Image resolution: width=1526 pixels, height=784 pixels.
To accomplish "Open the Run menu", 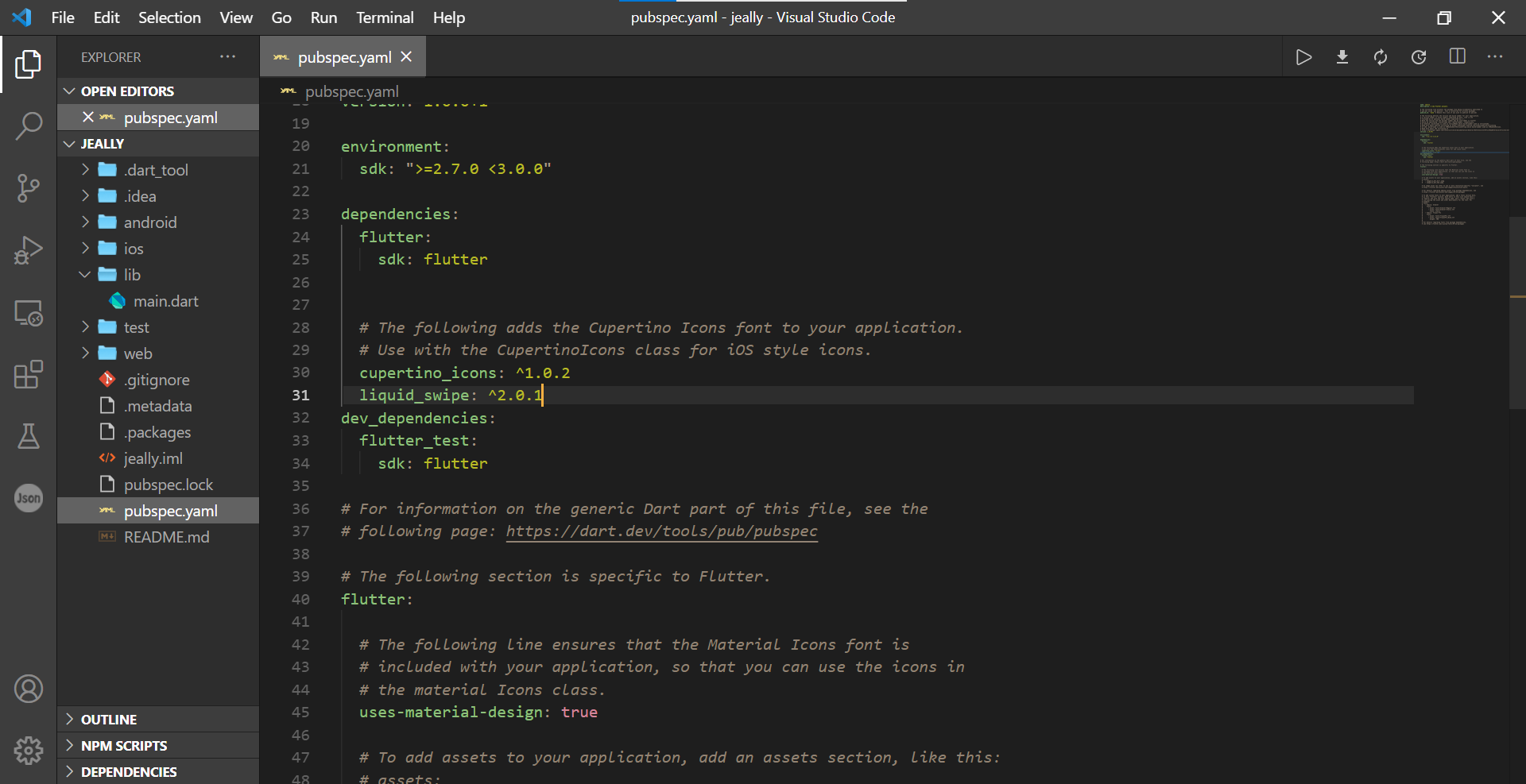I will pos(323,17).
